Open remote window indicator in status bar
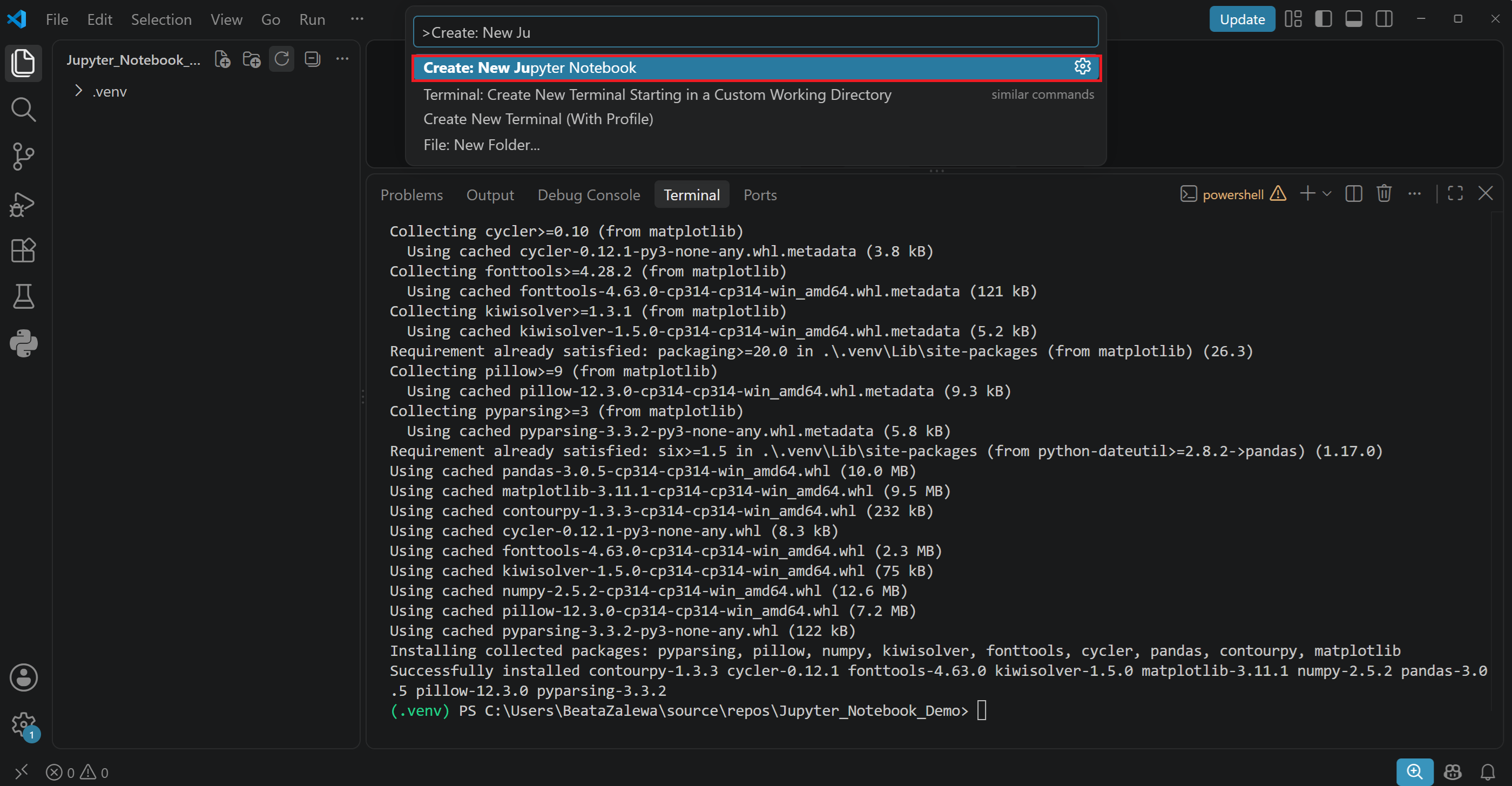This screenshot has width=1512, height=786. coord(21,772)
